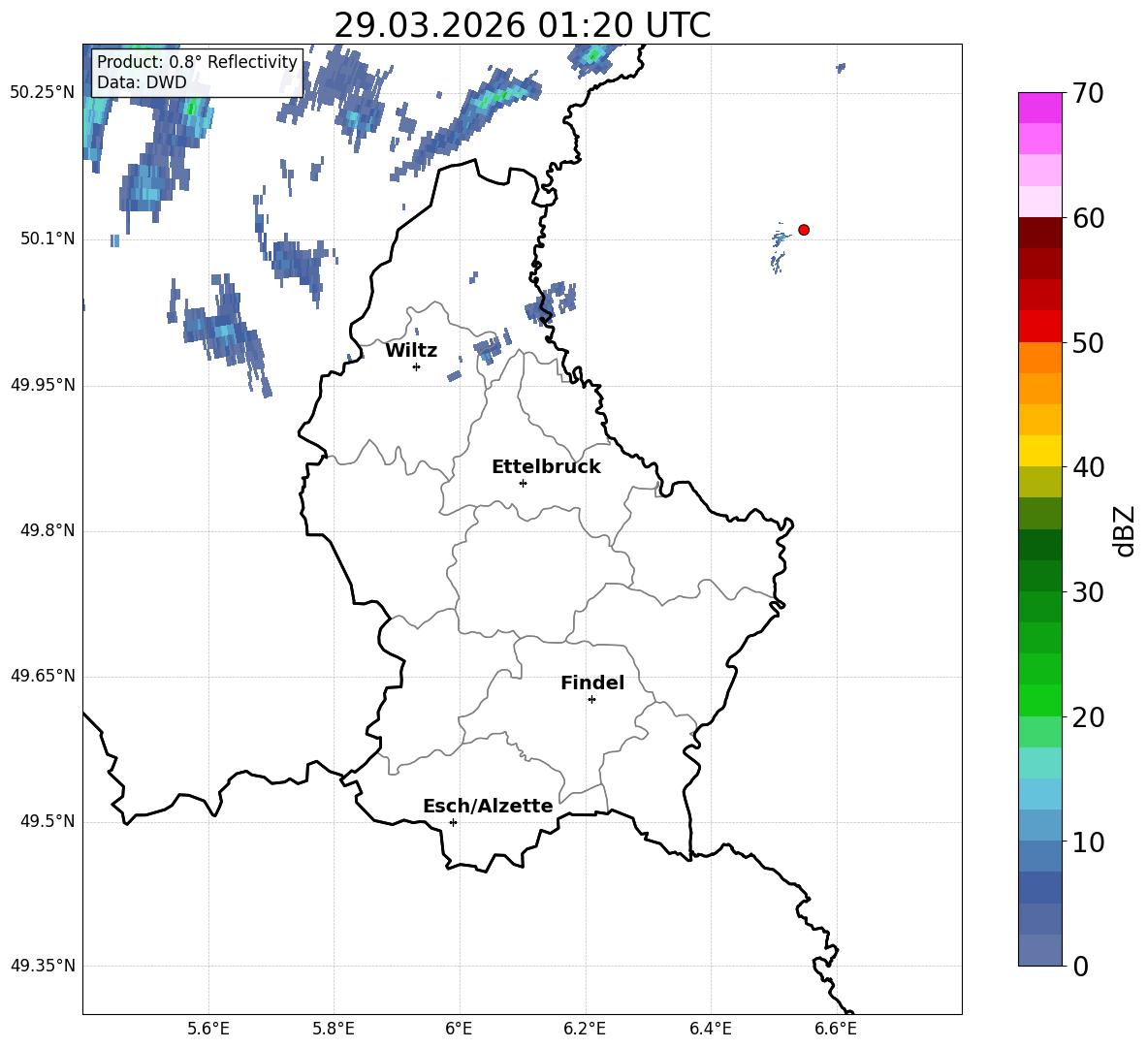The image size is (1148, 1048).
Task: Click the 50.25°N latitude label
Action: click(x=43, y=93)
